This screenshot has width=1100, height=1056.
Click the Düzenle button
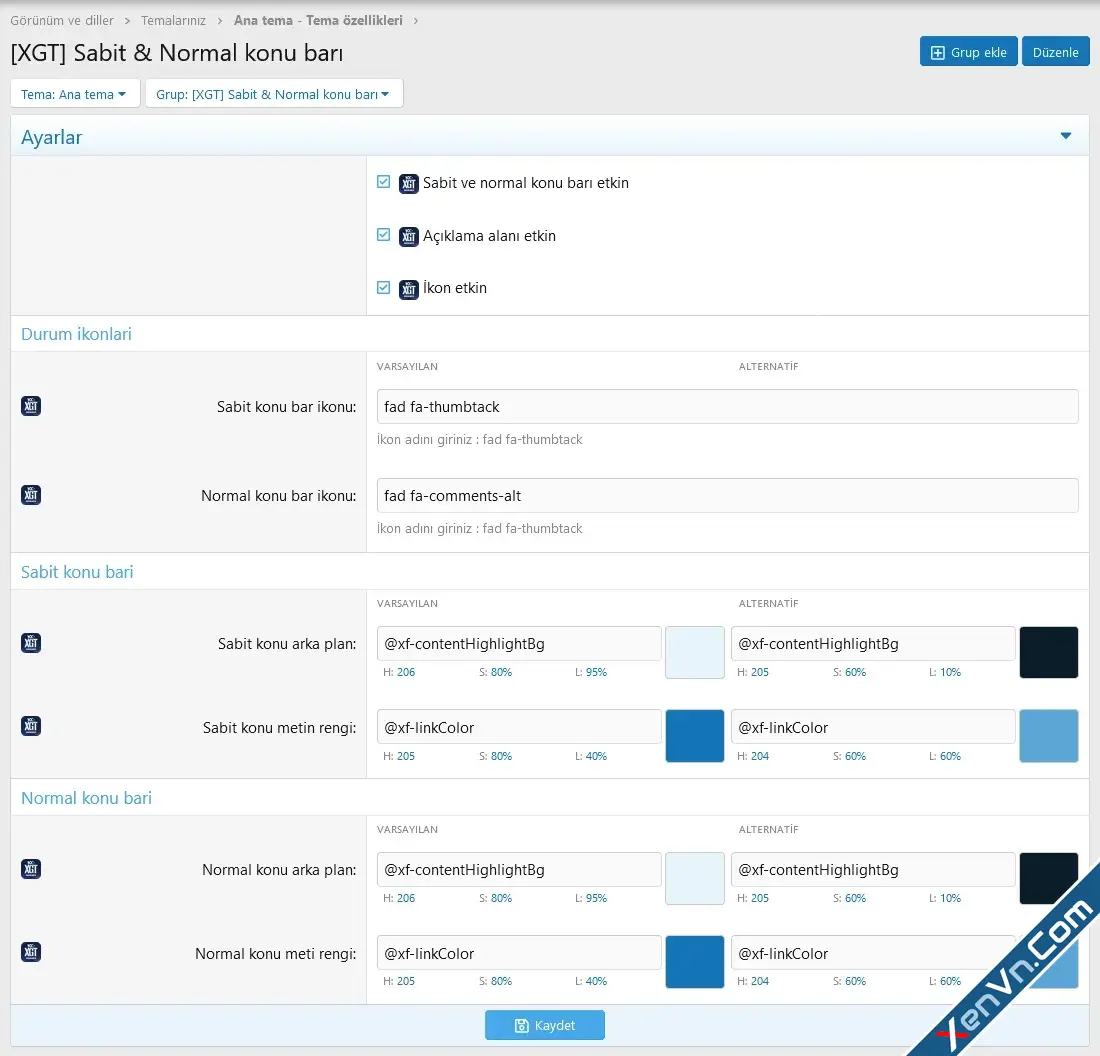[1055, 52]
